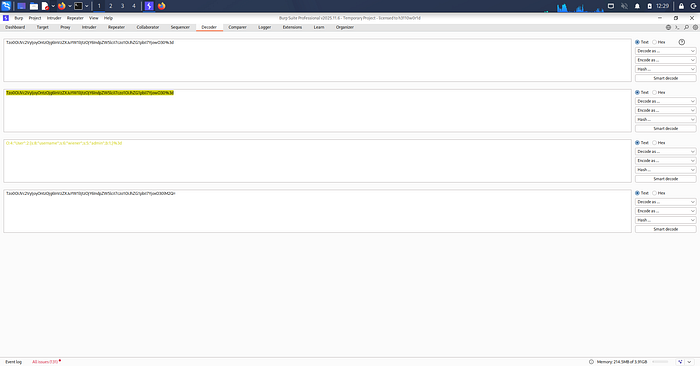Select the Hex radio for the third decoder box
This screenshot has width=700, height=366.
point(654,143)
